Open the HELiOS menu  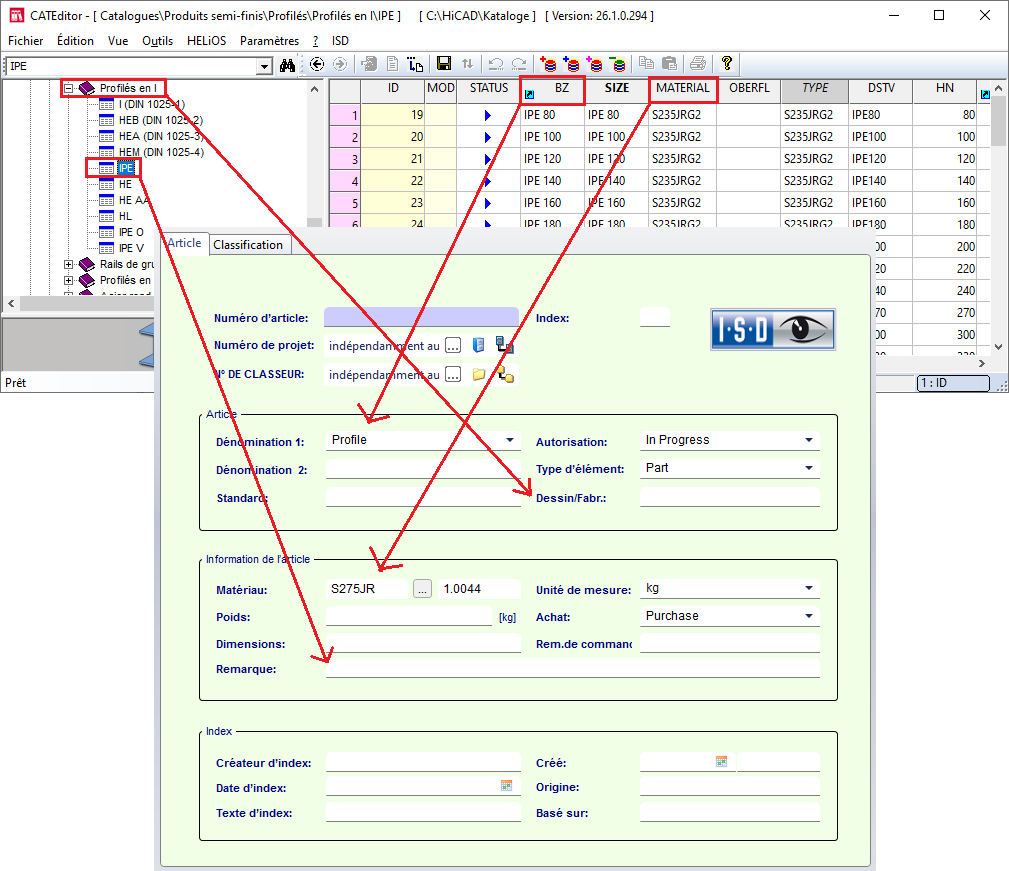[x=207, y=41]
